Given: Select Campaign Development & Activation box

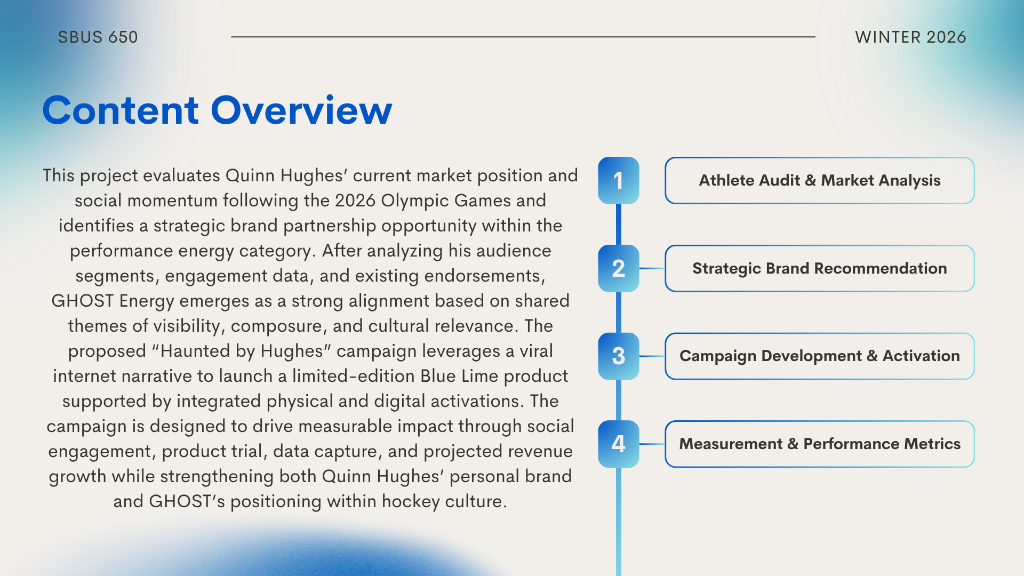Looking at the screenshot, I should tap(820, 356).
